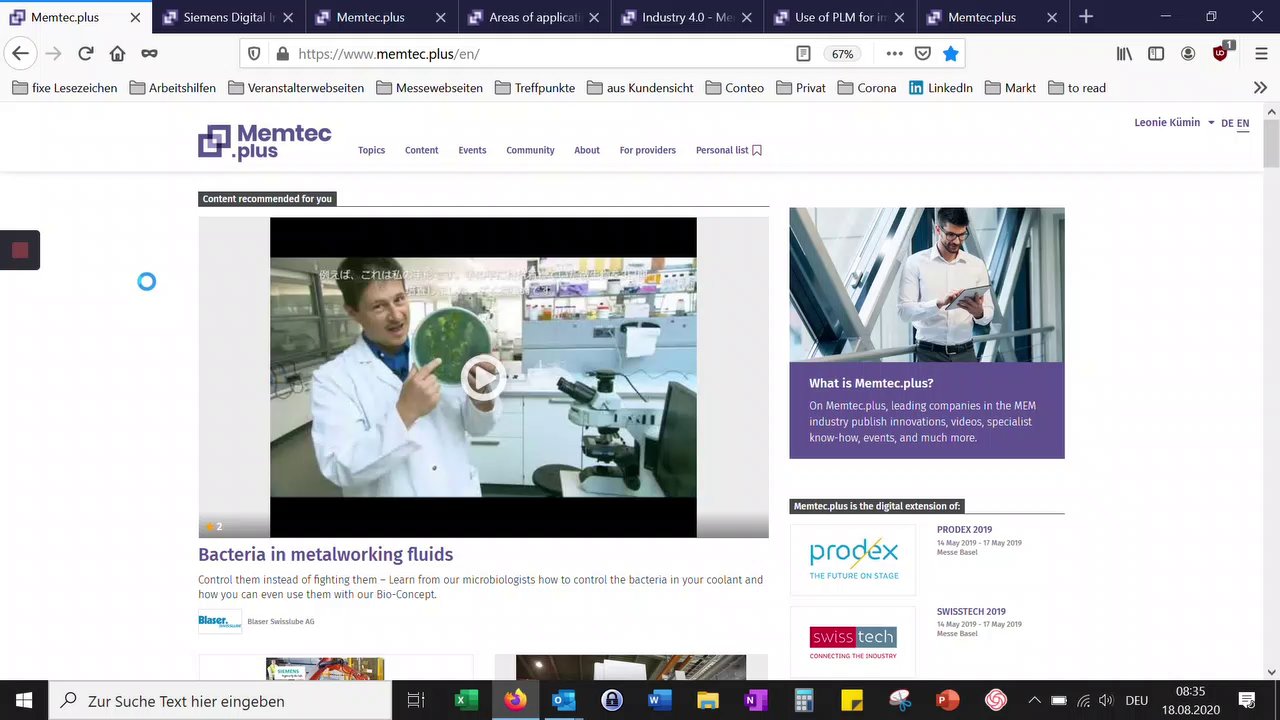The image size is (1280, 720).
Task: Open Excel from the taskbar
Action: tap(466, 701)
